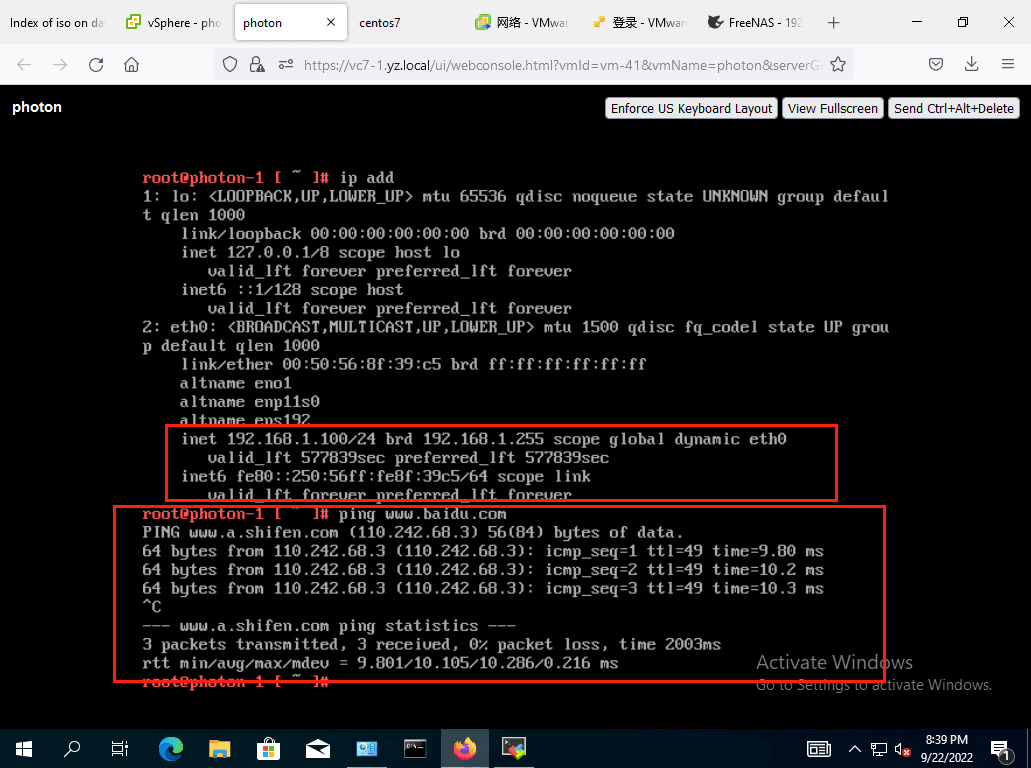The image size is (1031, 768).
Task: Switch to the FreeNAS tab
Action: click(755, 23)
